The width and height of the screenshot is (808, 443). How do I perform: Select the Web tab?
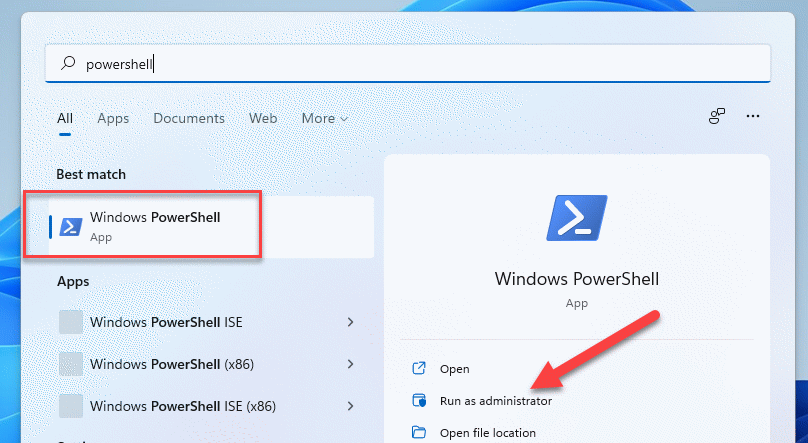coord(263,118)
